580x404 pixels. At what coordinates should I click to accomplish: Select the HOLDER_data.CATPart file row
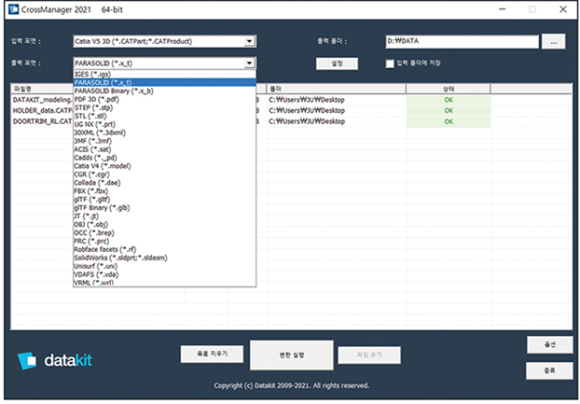pyautogui.click(x=291, y=111)
